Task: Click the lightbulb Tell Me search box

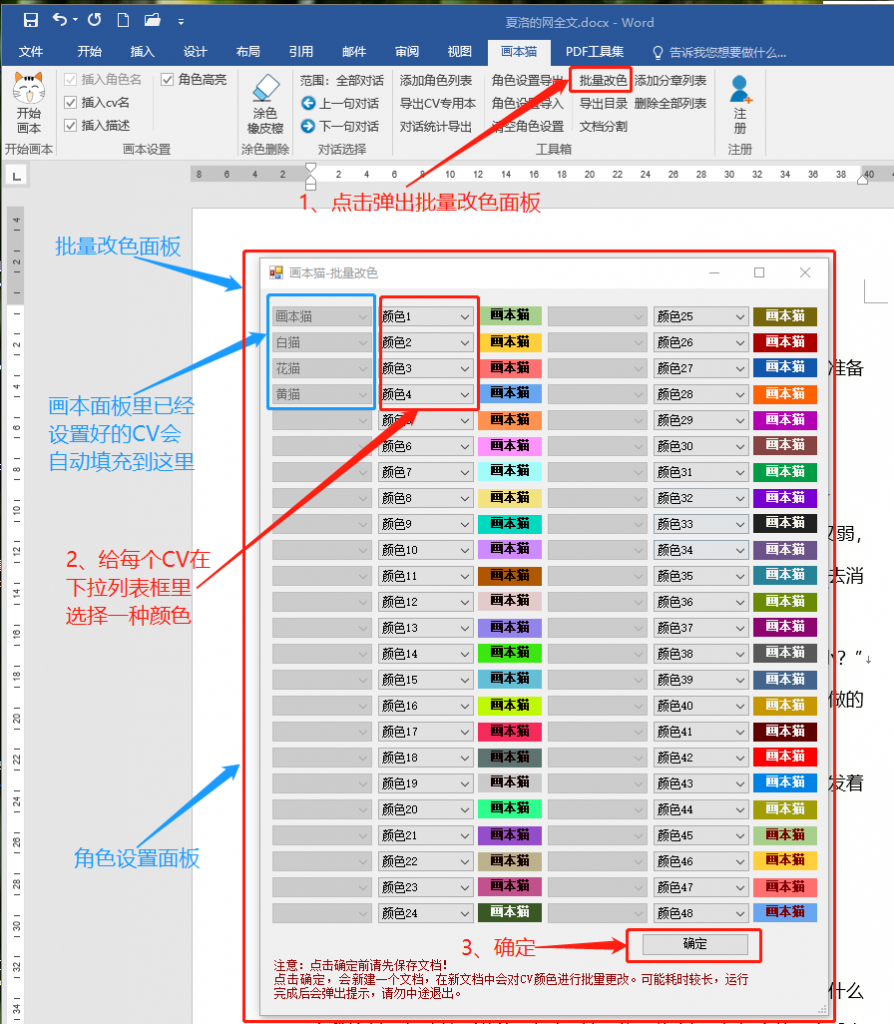Action: (x=719, y=52)
